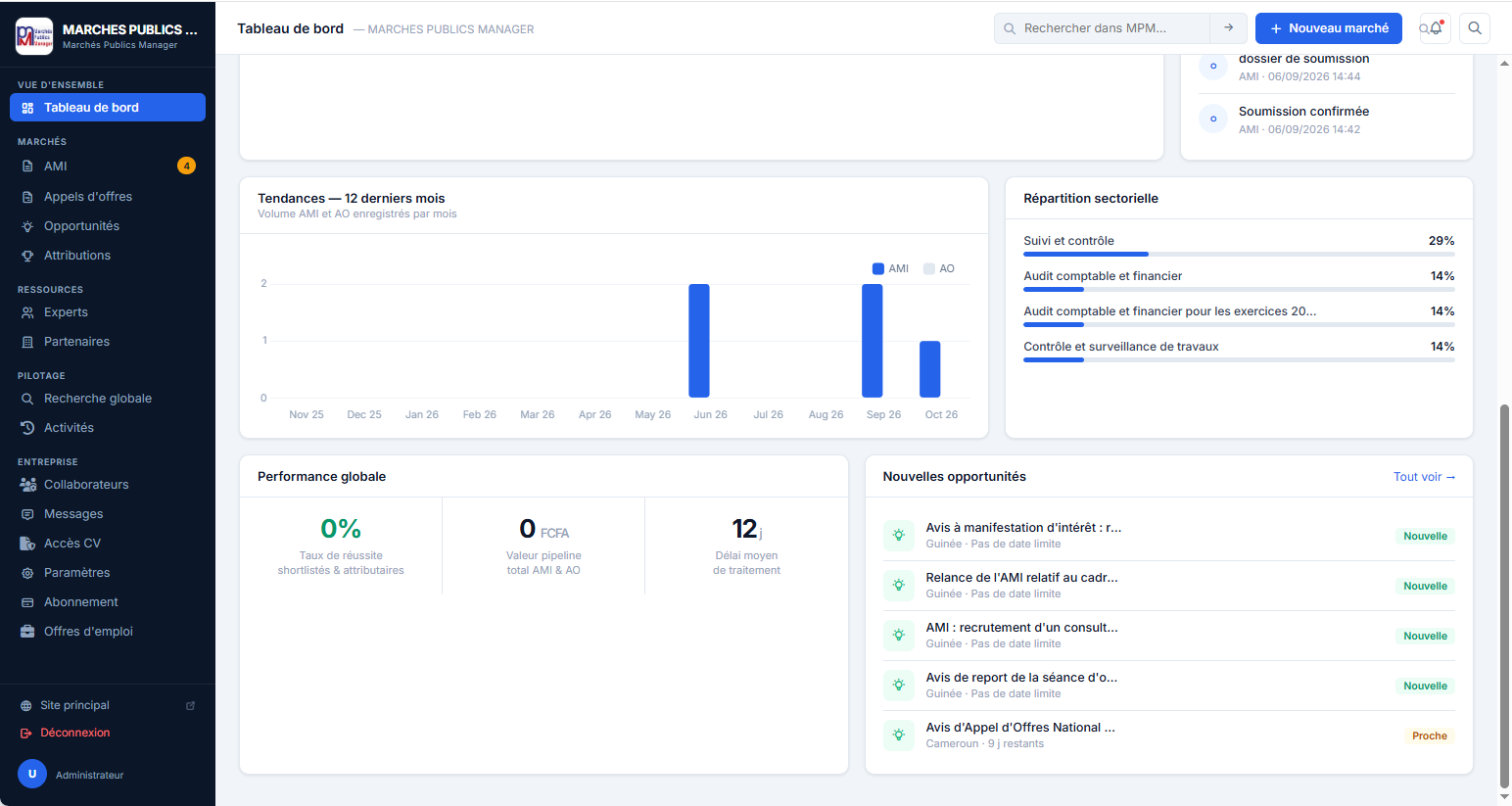The image size is (1512, 806).
Task: Open 'Avis de report de la séance d'o...' opportunity
Action: (1169, 686)
